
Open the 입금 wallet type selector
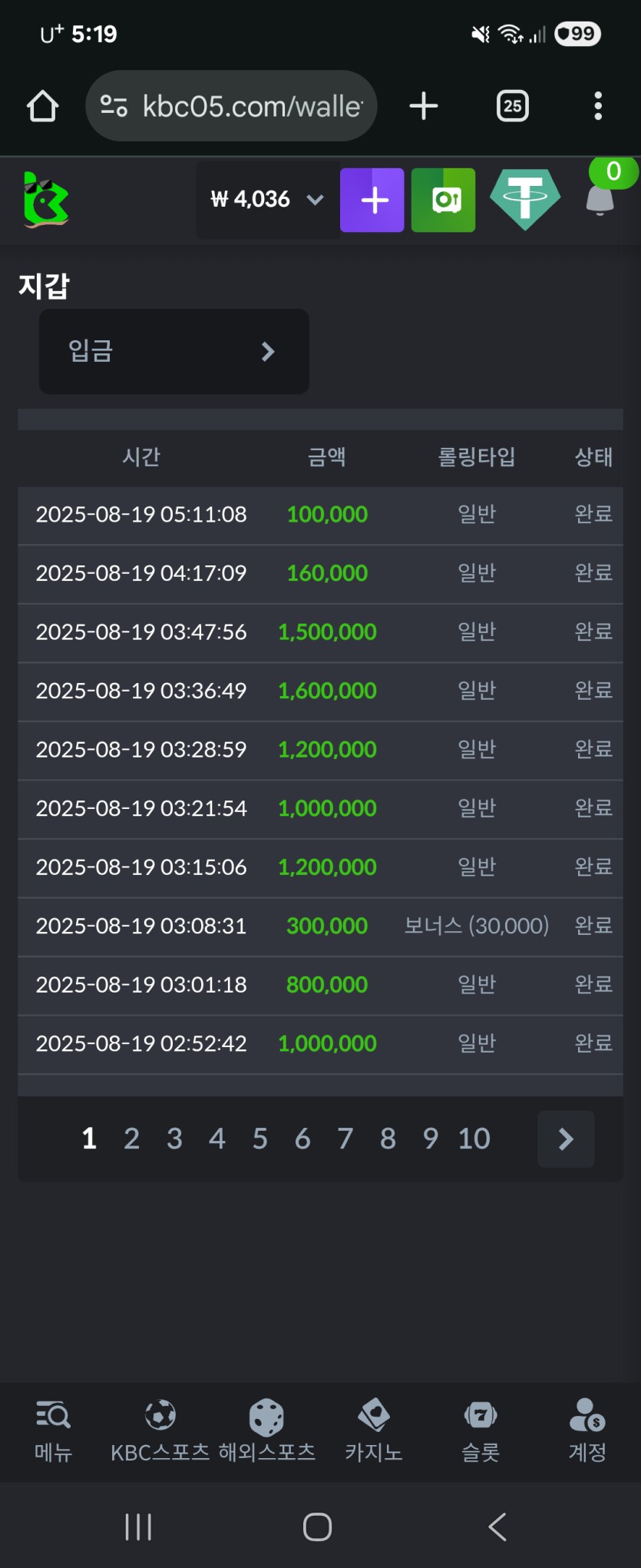pos(174,352)
